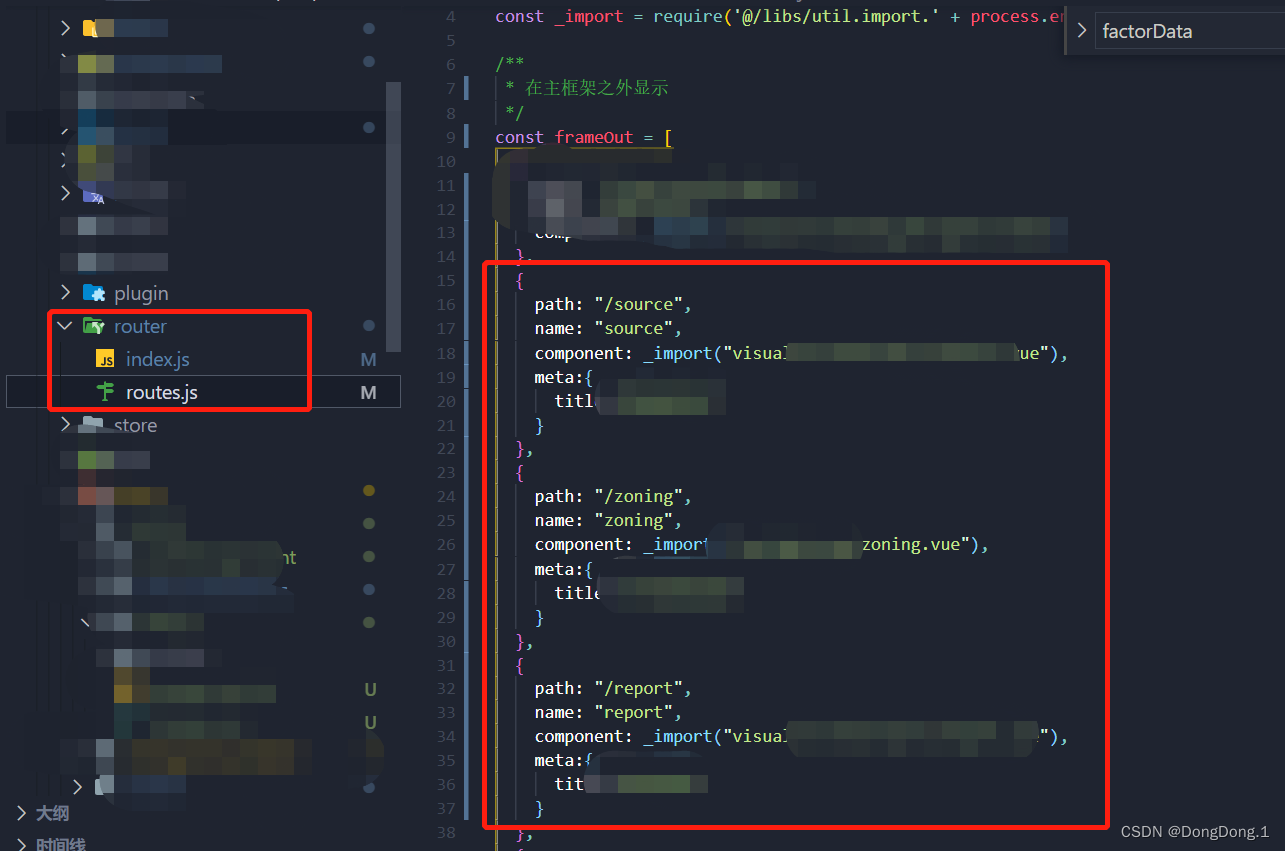1285x851 pixels.
Task: Select the routes.js file
Action: tap(161, 392)
